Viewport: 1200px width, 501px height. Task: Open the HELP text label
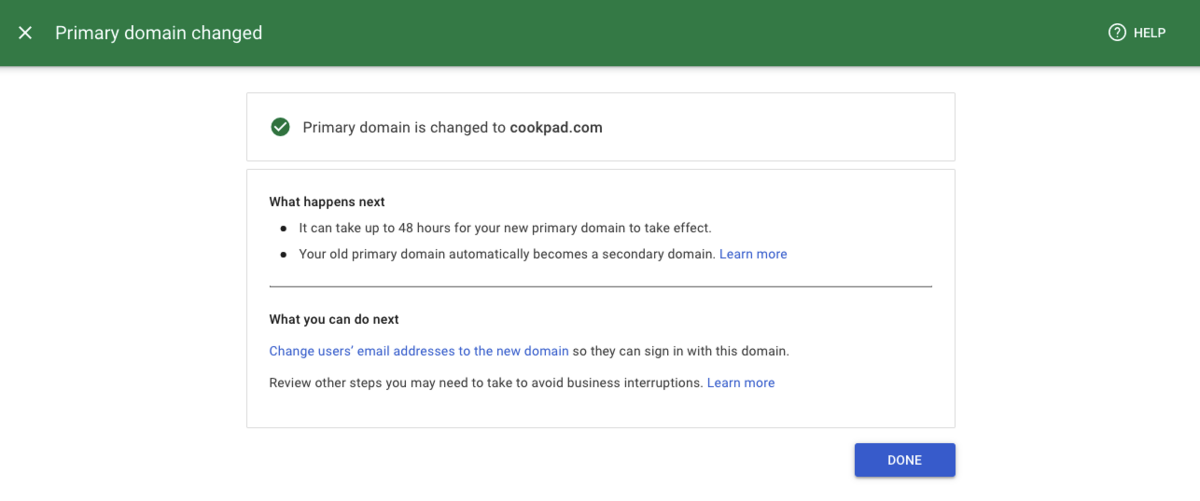click(1149, 33)
